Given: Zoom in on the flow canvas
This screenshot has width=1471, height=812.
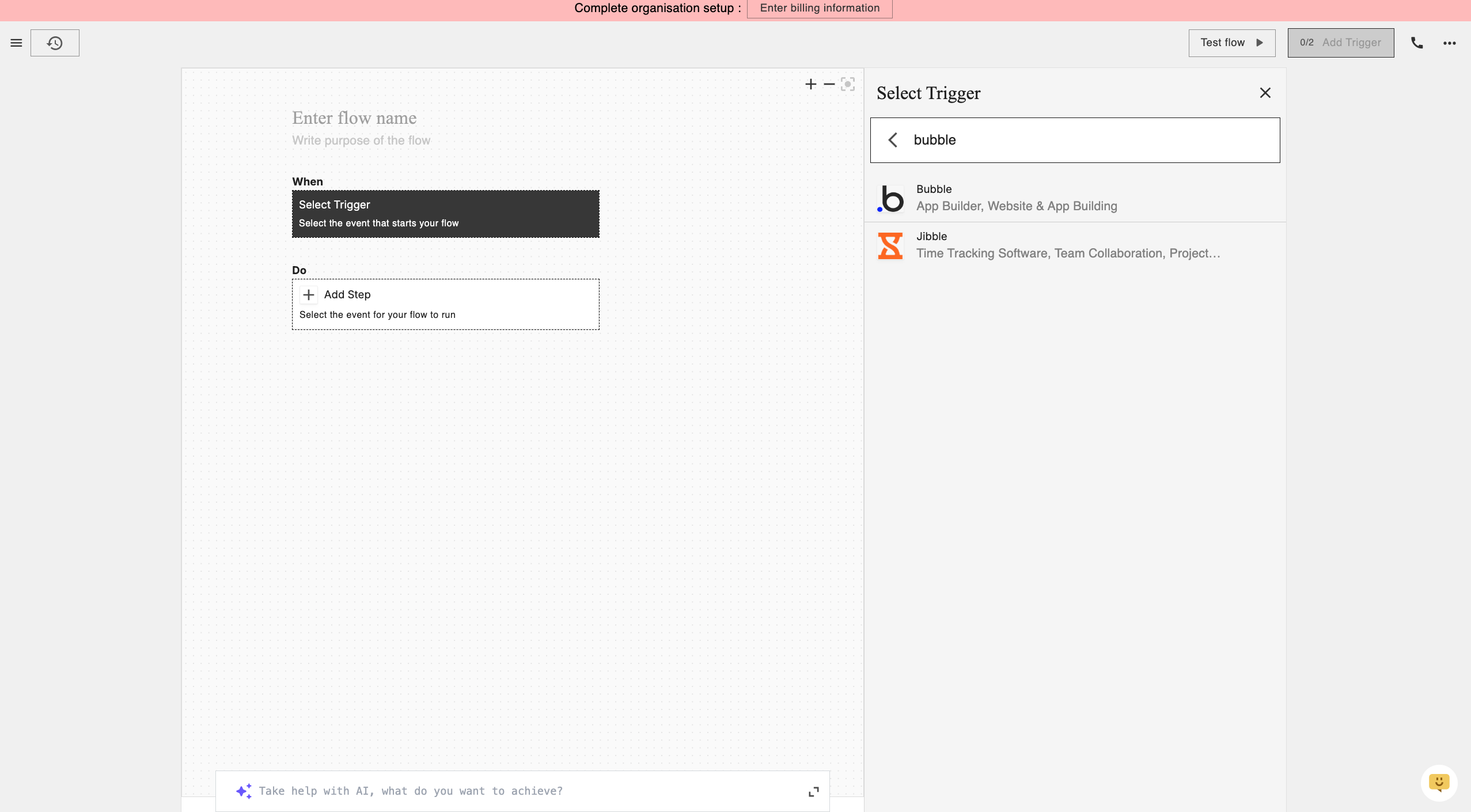Looking at the screenshot, I should pos(811,84).
